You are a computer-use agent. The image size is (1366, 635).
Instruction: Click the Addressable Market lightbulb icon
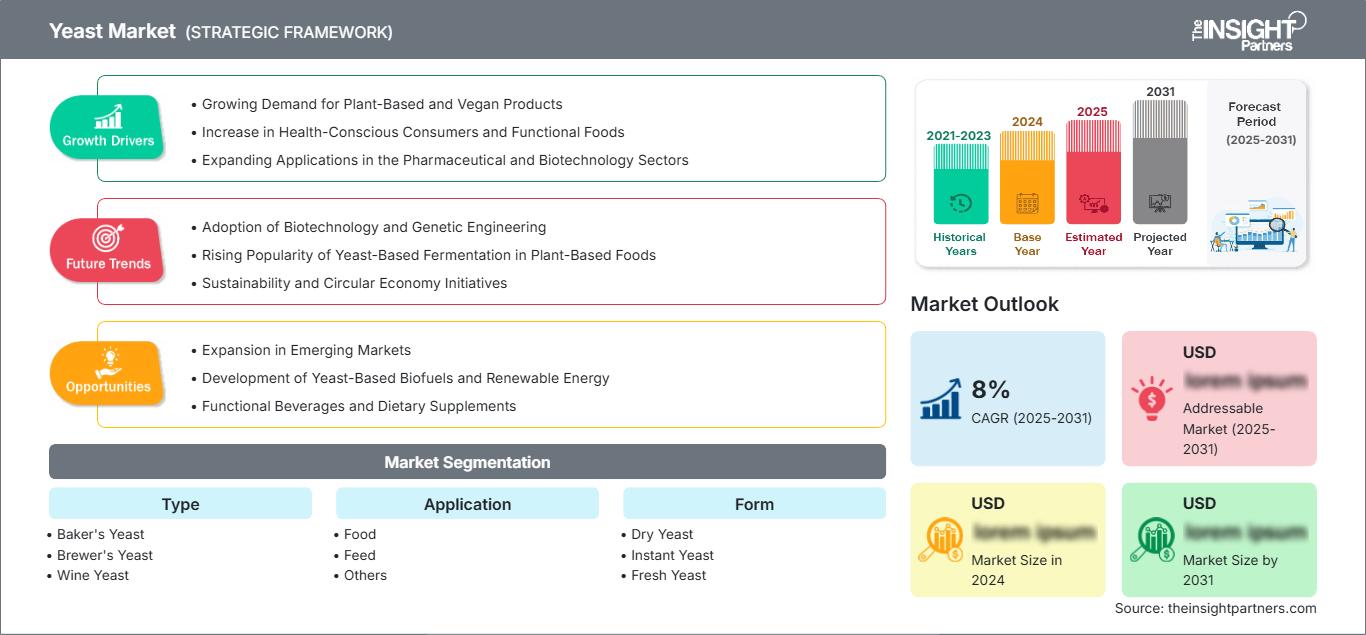coord(1152,398)
